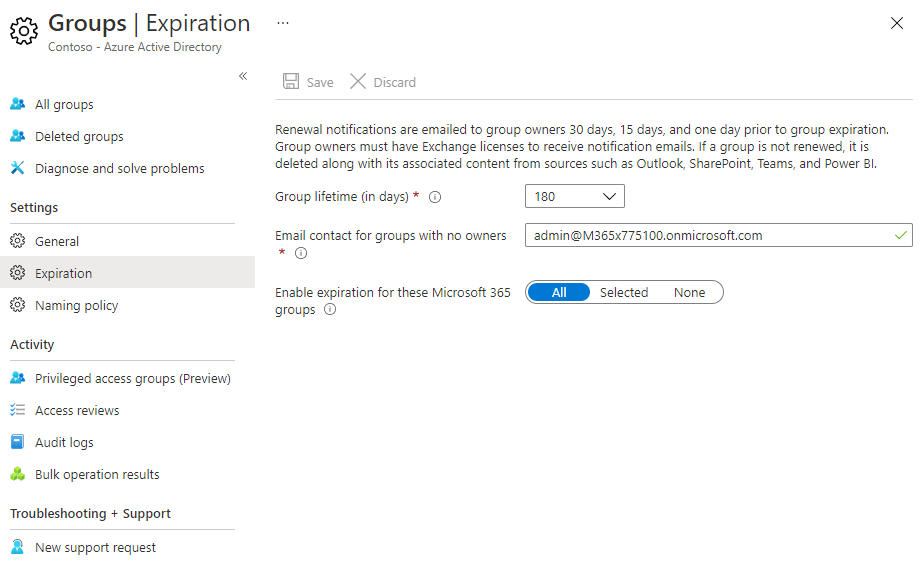Click the Audit logs icon
The height and width of the screenshot is (565, 921).
point(17,442)
